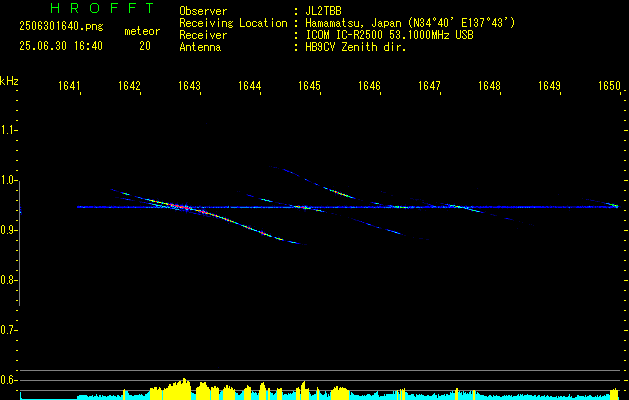Click the 0.6 kHz frequency label
The image size is (629, 400).
point(8,380)
